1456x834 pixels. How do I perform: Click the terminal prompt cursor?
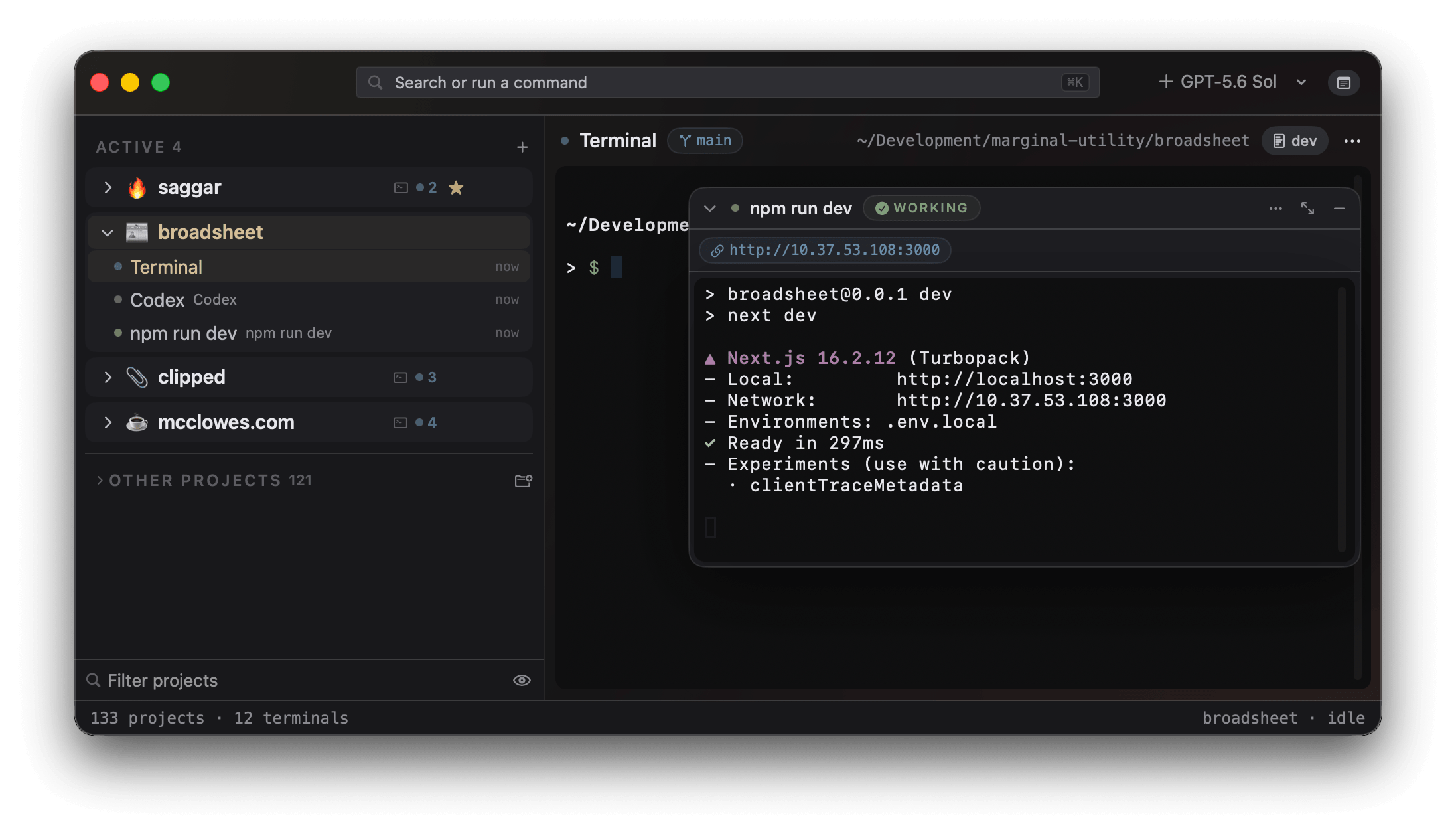point(617,267)
